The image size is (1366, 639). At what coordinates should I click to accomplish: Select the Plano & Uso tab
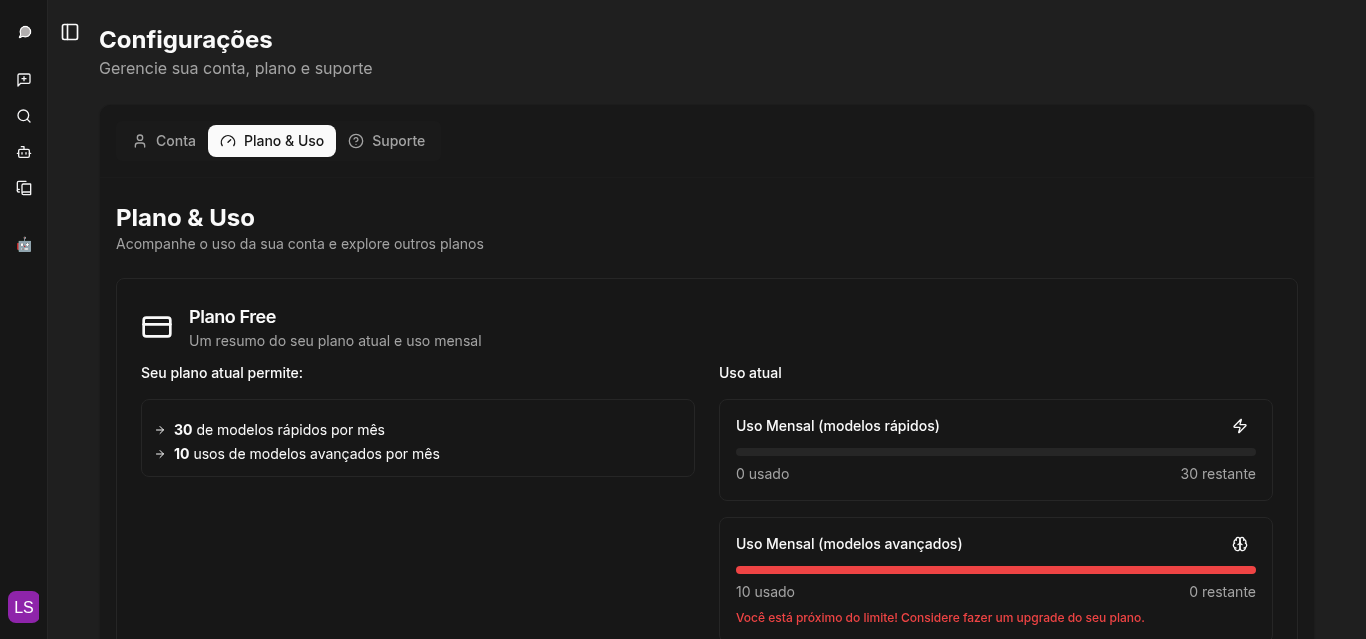[272, 141]
